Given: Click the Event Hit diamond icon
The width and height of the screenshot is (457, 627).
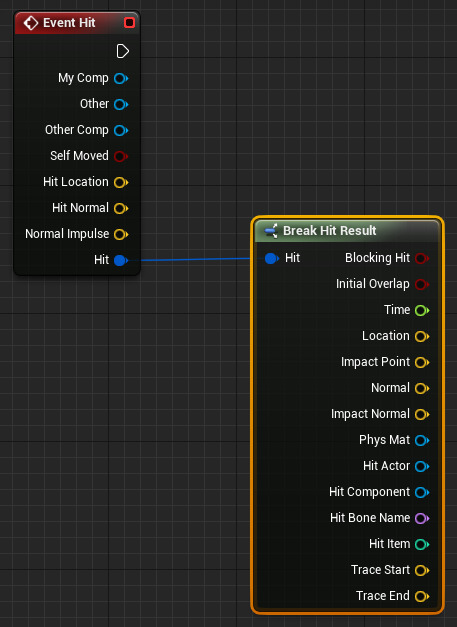Looking at the screenshot, I should coord(31,23).
